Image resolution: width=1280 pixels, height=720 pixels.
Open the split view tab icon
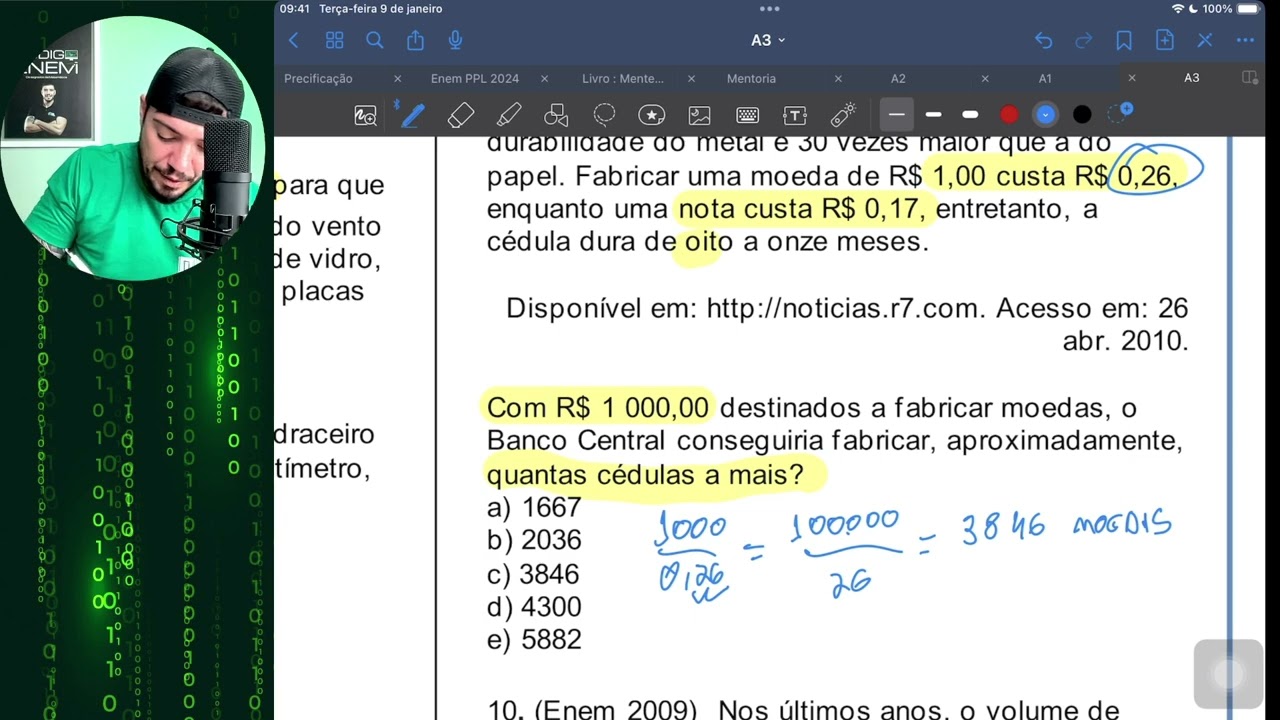(x=1249, y=78)
